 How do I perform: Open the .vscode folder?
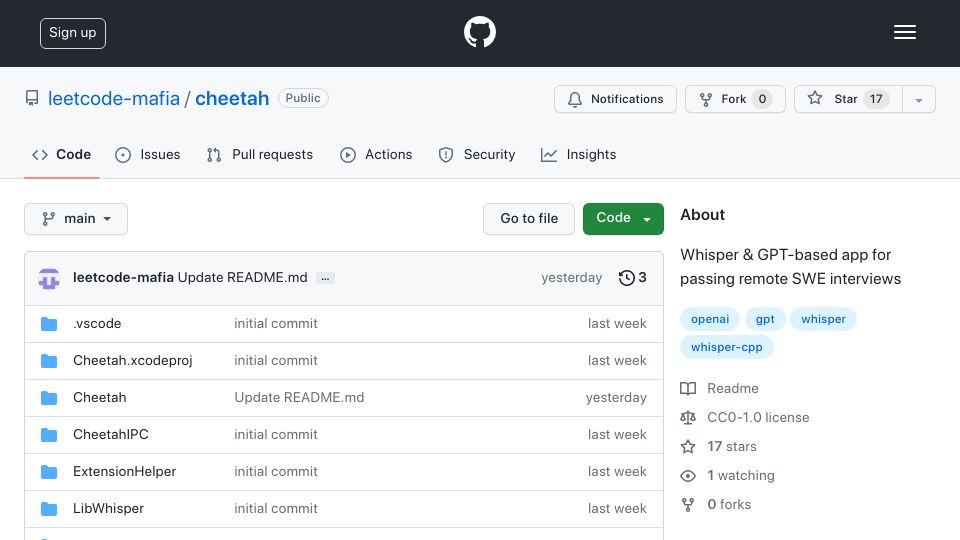[x=97, y=323]
